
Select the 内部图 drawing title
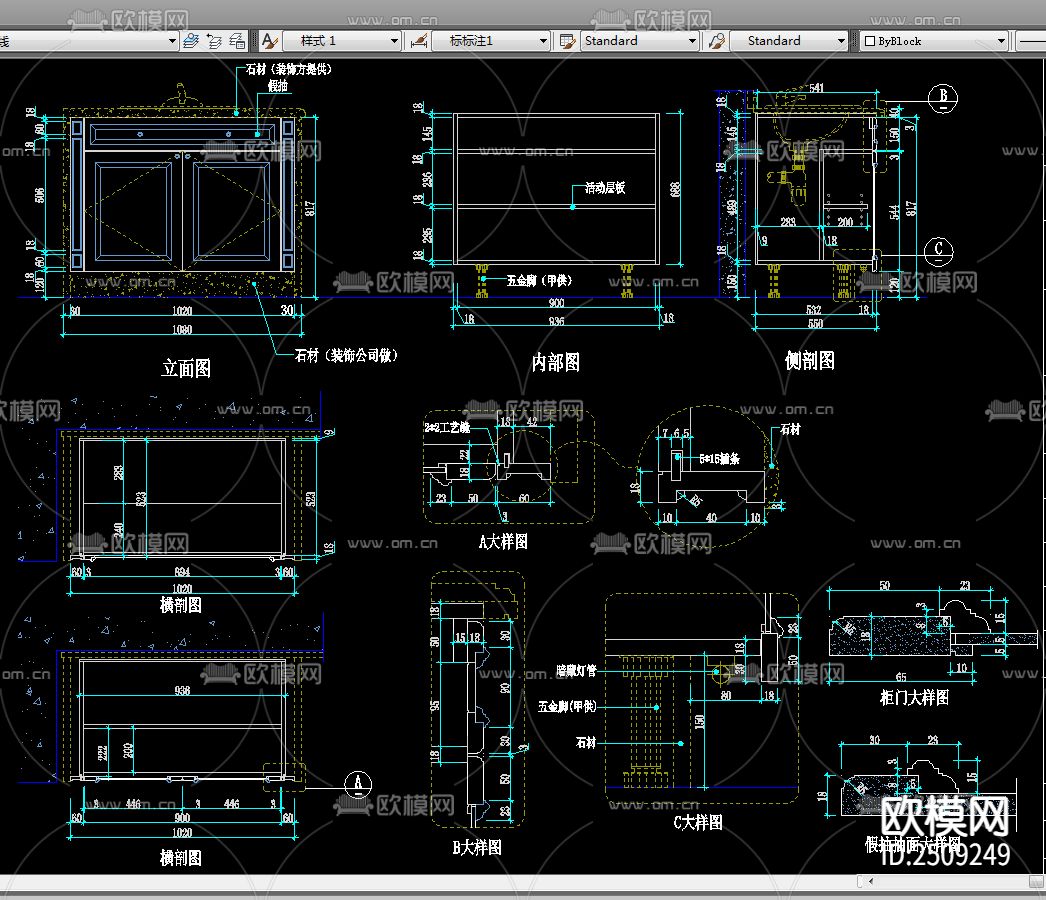click(x=555, y=362)
